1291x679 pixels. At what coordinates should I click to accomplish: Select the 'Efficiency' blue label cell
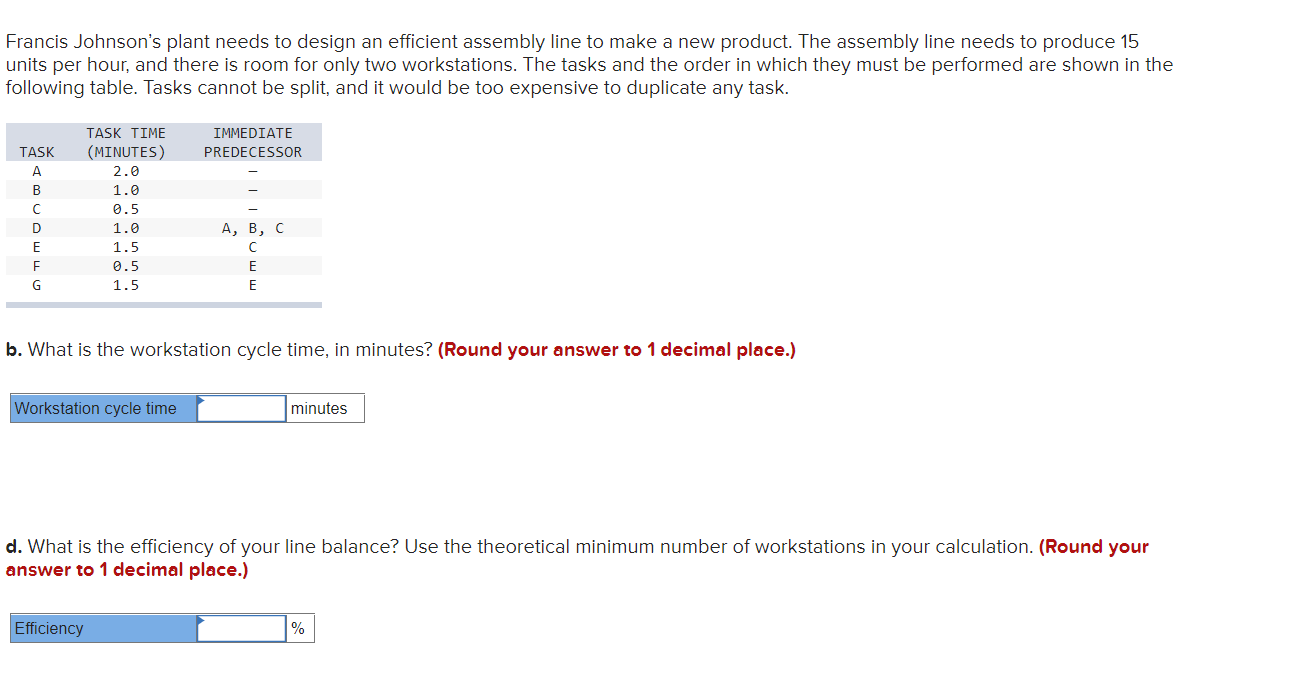pos(104,628)
